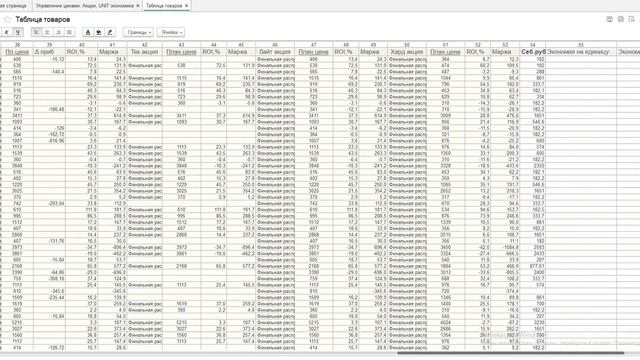
Task: Click the Лайт акция header cell
Action: click(275, 52)
